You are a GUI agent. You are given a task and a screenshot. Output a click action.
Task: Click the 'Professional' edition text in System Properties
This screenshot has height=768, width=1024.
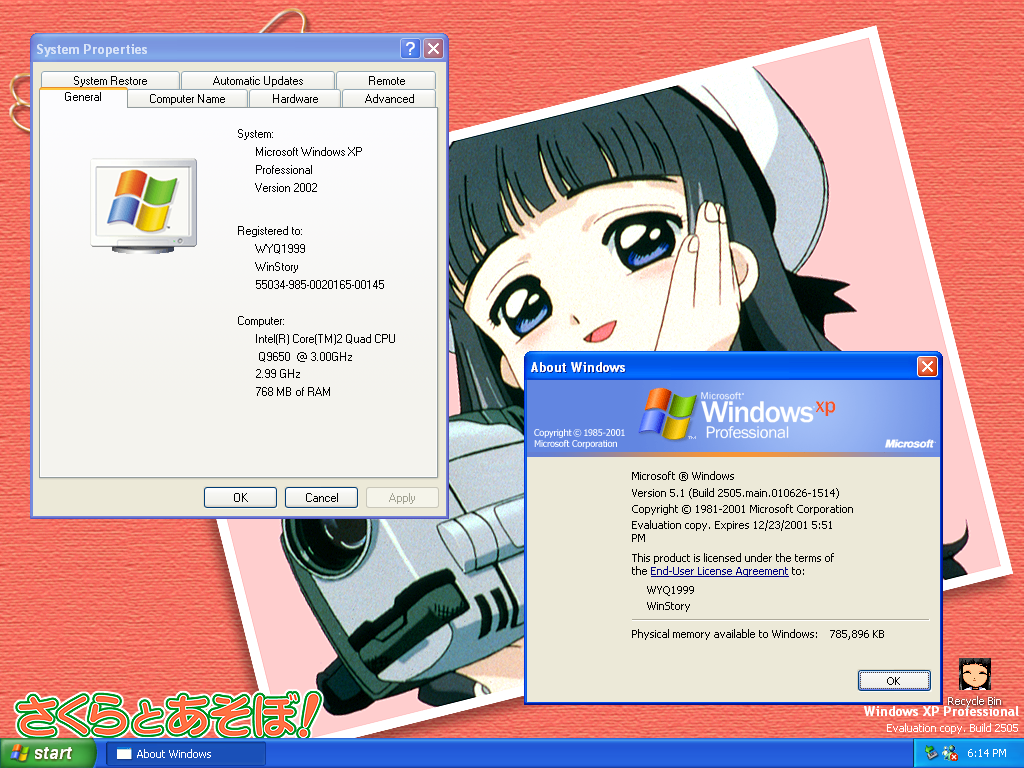[x=283, y=170]
